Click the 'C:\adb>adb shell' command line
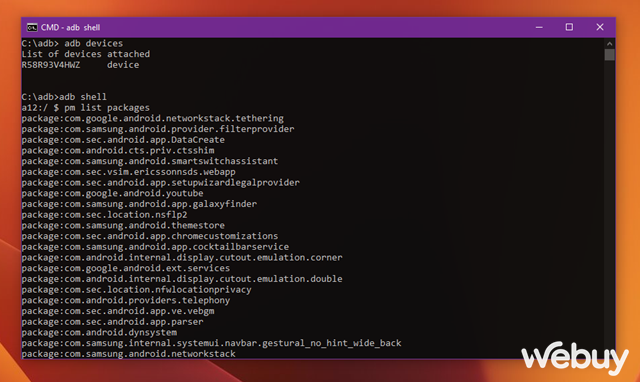The height and width of the screenshot is (382, 640). (64, 97)
